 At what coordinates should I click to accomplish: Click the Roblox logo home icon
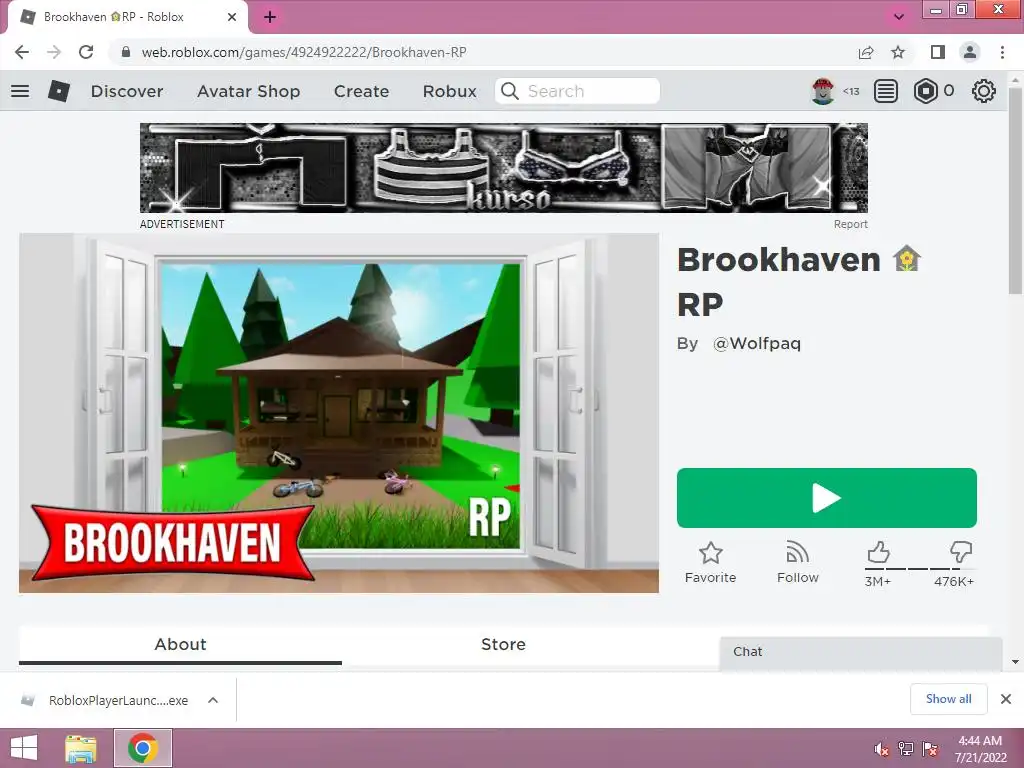tap(59, 91)
